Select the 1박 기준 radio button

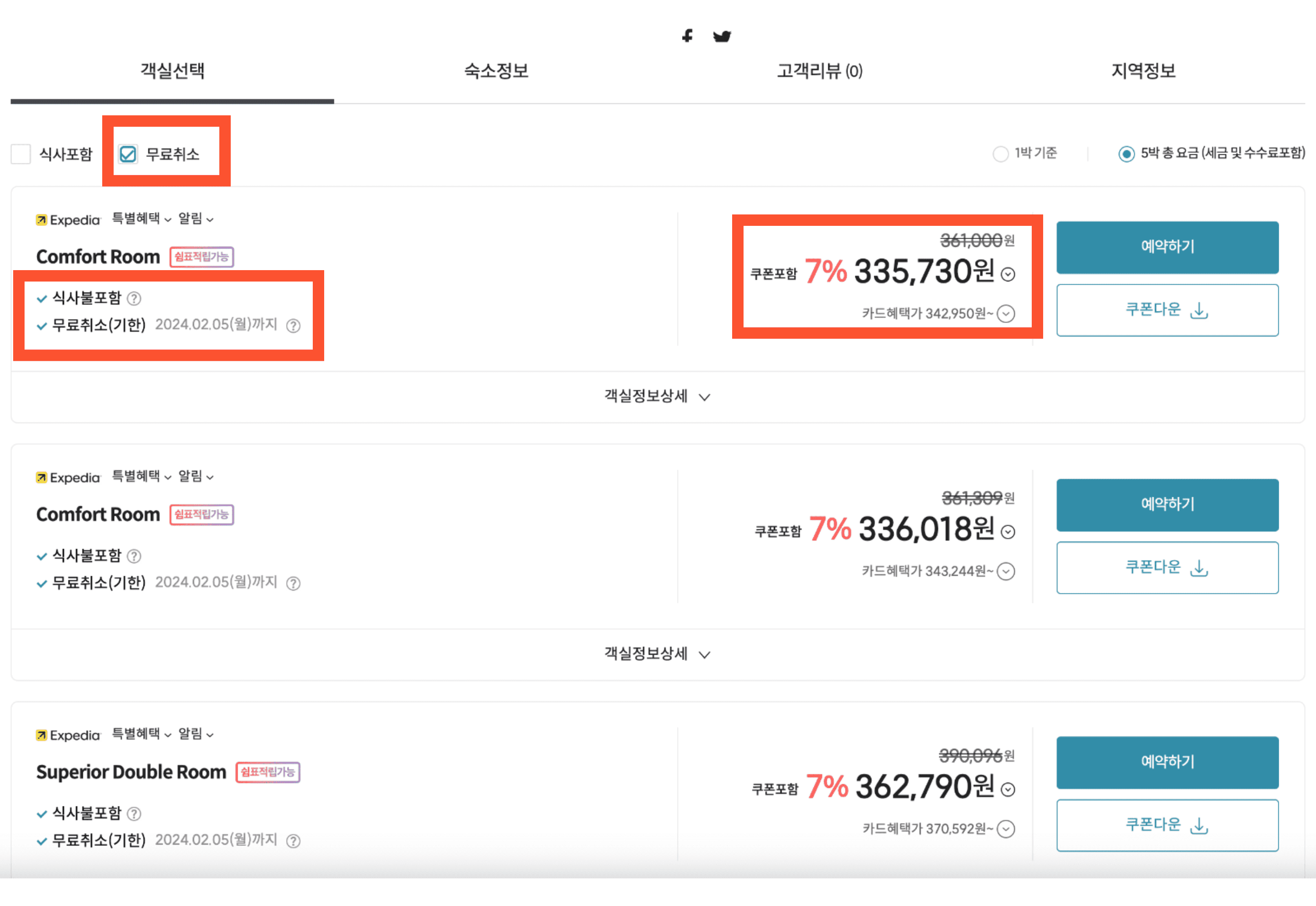[x=1000, y=154]
